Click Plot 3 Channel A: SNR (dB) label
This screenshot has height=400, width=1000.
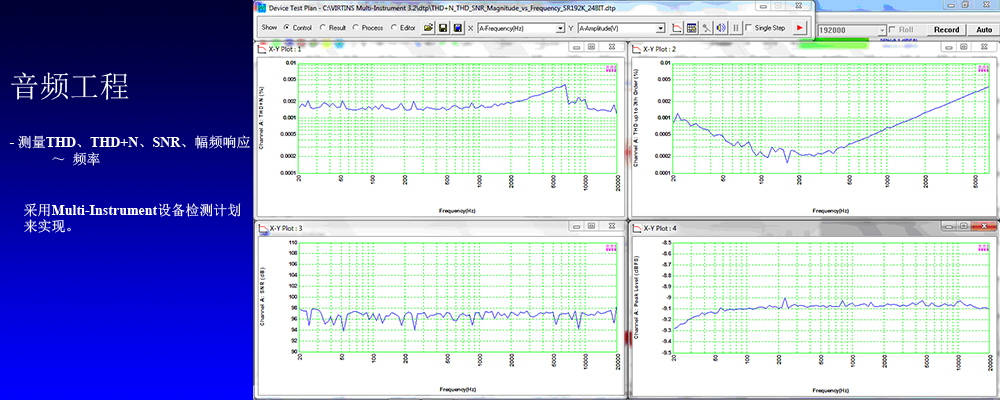coord(263,299)
